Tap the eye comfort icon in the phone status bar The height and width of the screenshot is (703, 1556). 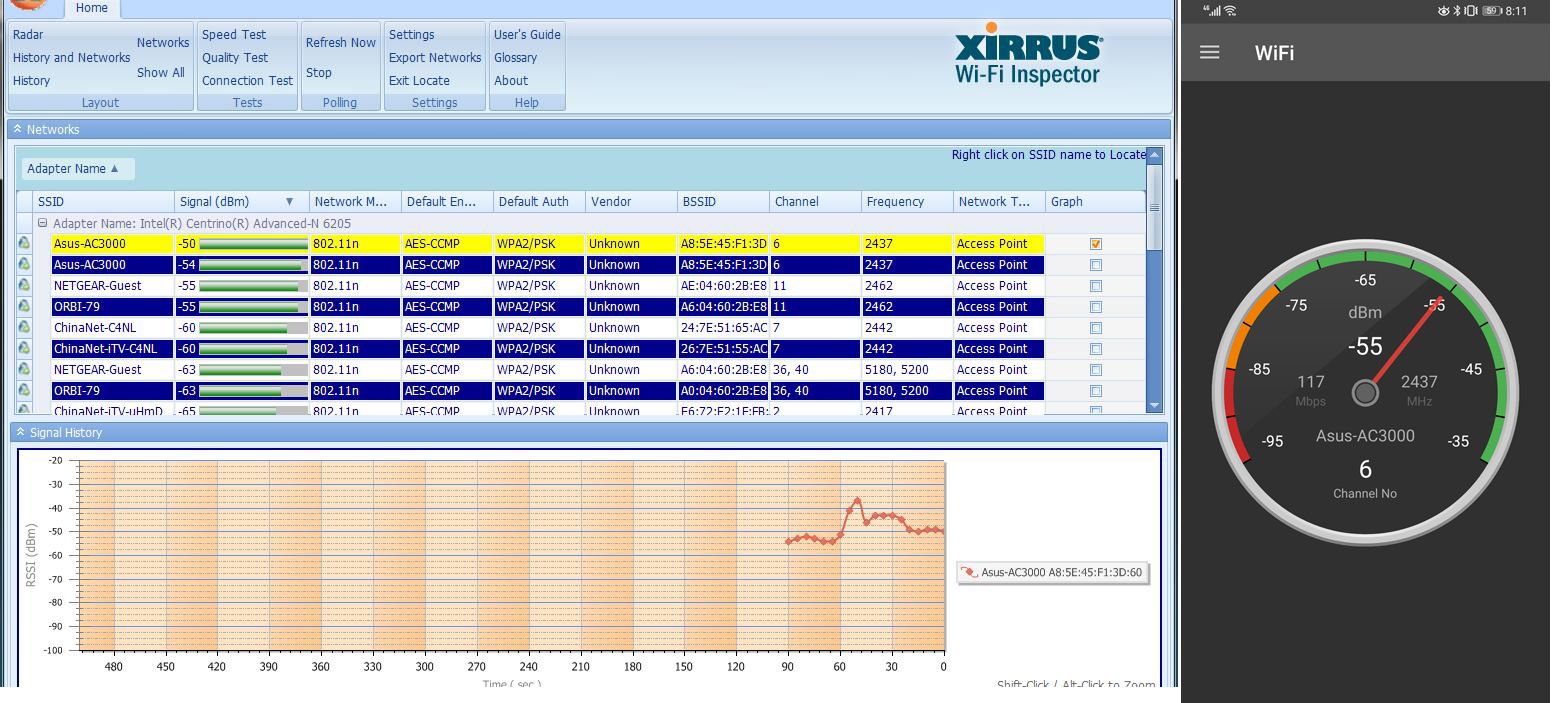click(x=1444, y=11)
